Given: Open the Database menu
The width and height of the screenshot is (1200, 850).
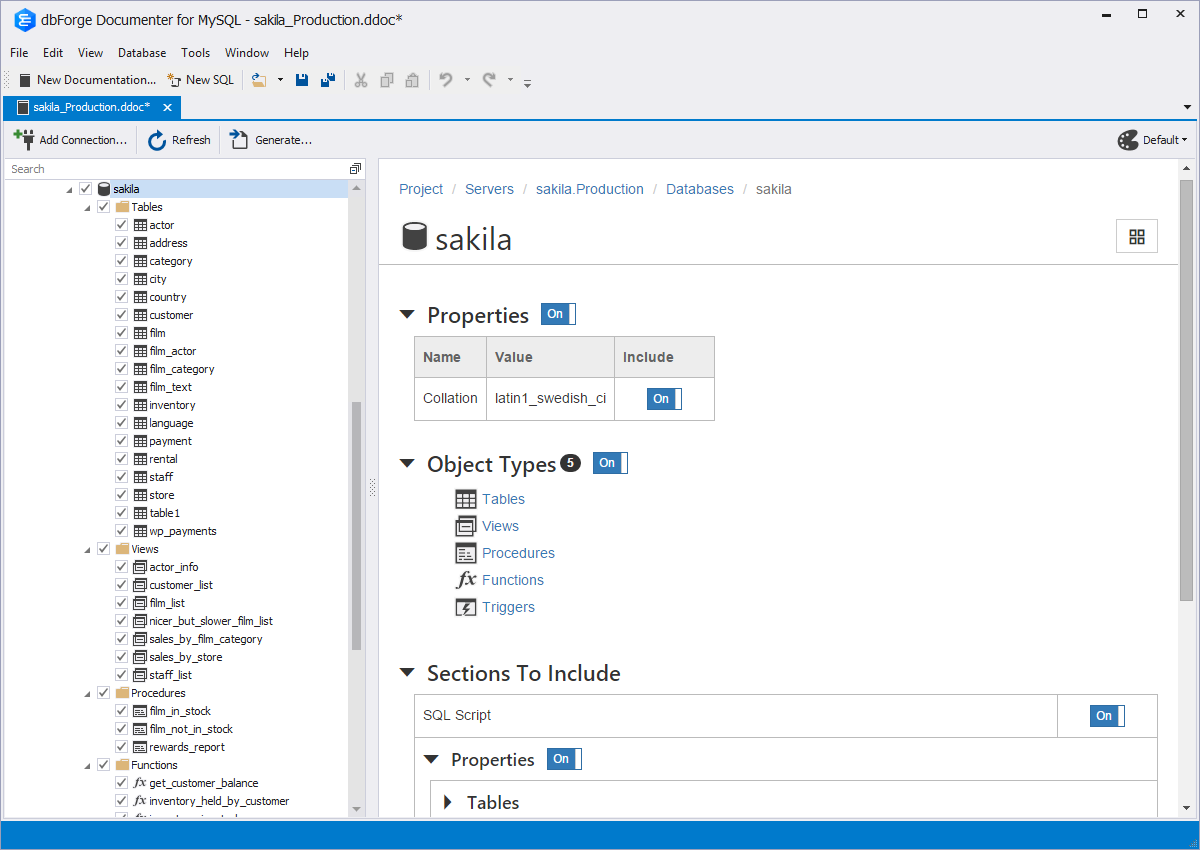Looking at the screenshot, I should [x=142, y=53].
